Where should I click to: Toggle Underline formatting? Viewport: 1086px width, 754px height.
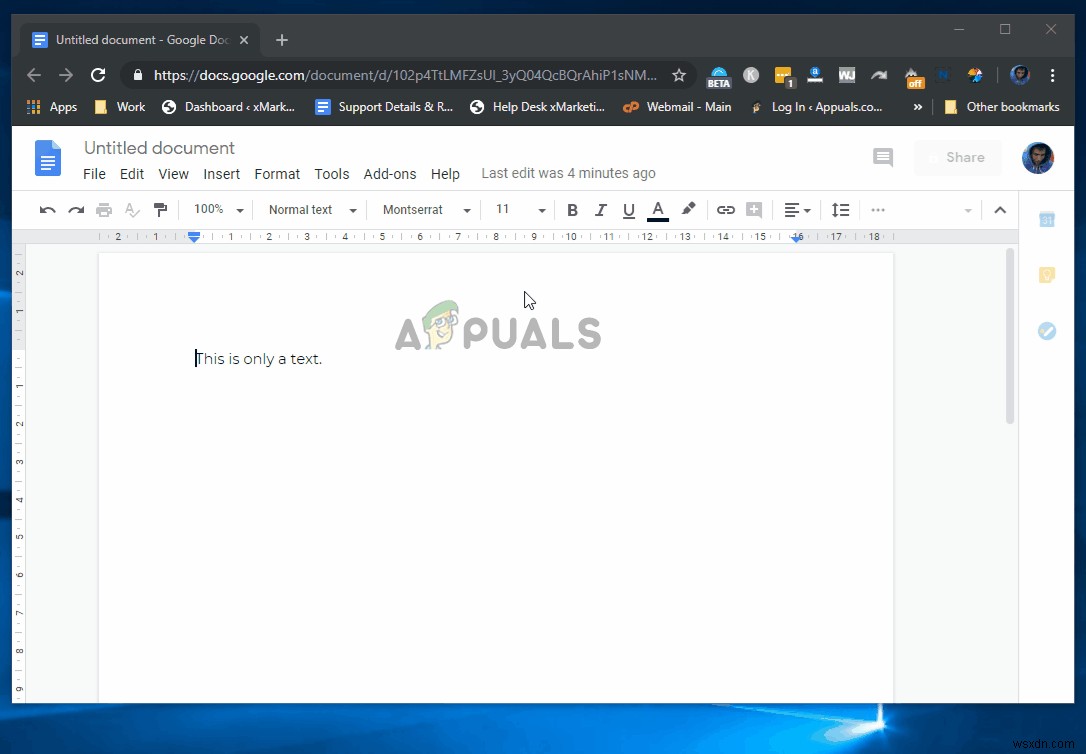(x=628, y=210)
